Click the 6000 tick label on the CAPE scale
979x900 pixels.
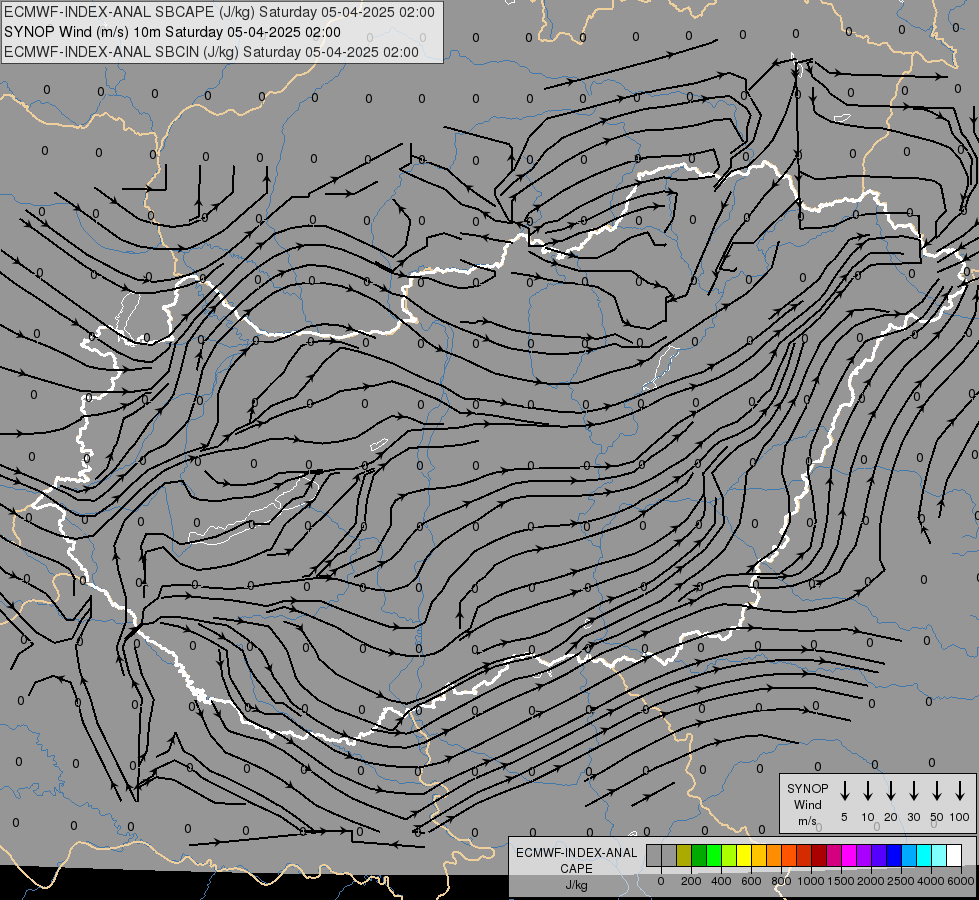pyautogui.click(x=961, y=881)
